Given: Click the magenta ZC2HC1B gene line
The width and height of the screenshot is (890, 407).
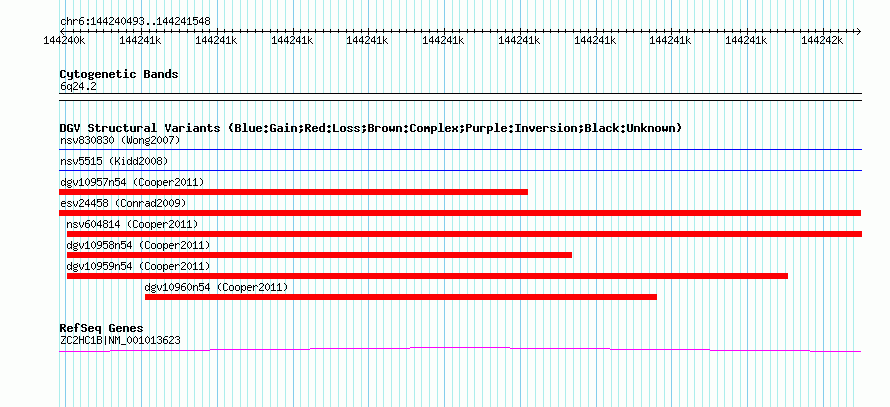Looking at the screenshot, I should (x=460, y=349).
